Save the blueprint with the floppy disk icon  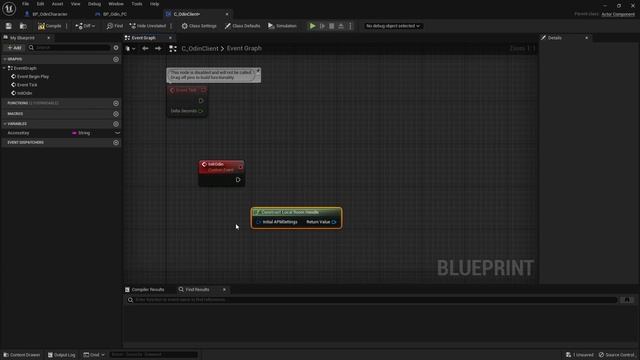click(x=9, y=26)
